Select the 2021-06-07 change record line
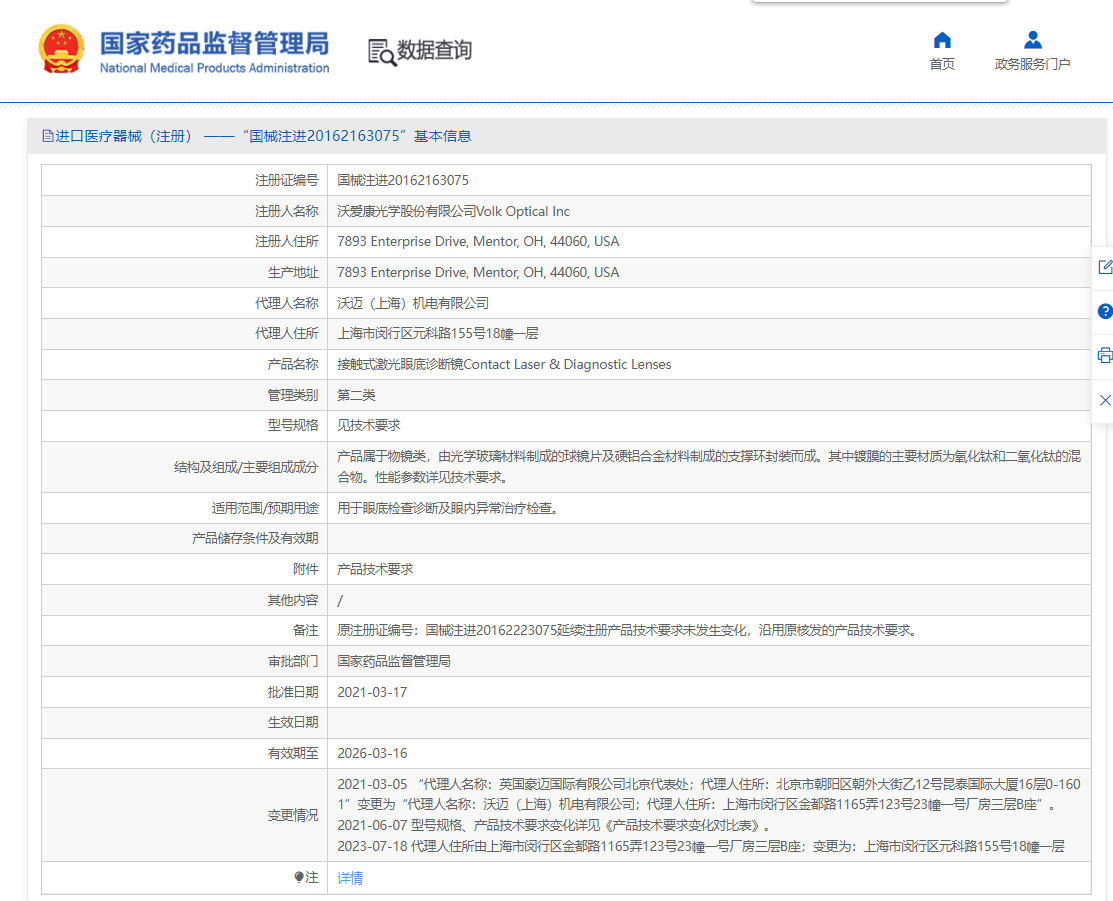This screenshot has height=901, width=1113. [554, 825]
